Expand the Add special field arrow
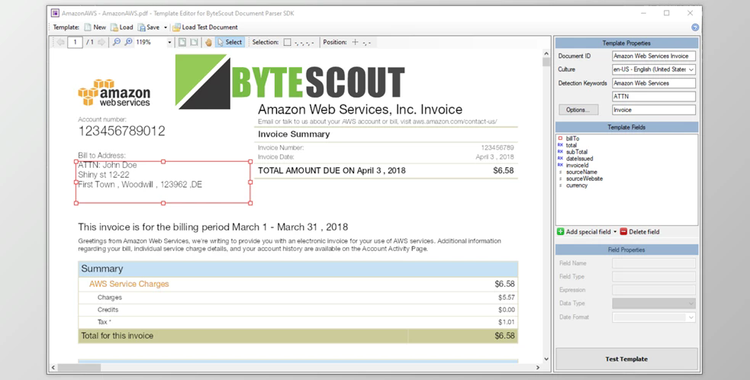The width and height of the screenshot is (750, 380). click(x=615, y=232)
